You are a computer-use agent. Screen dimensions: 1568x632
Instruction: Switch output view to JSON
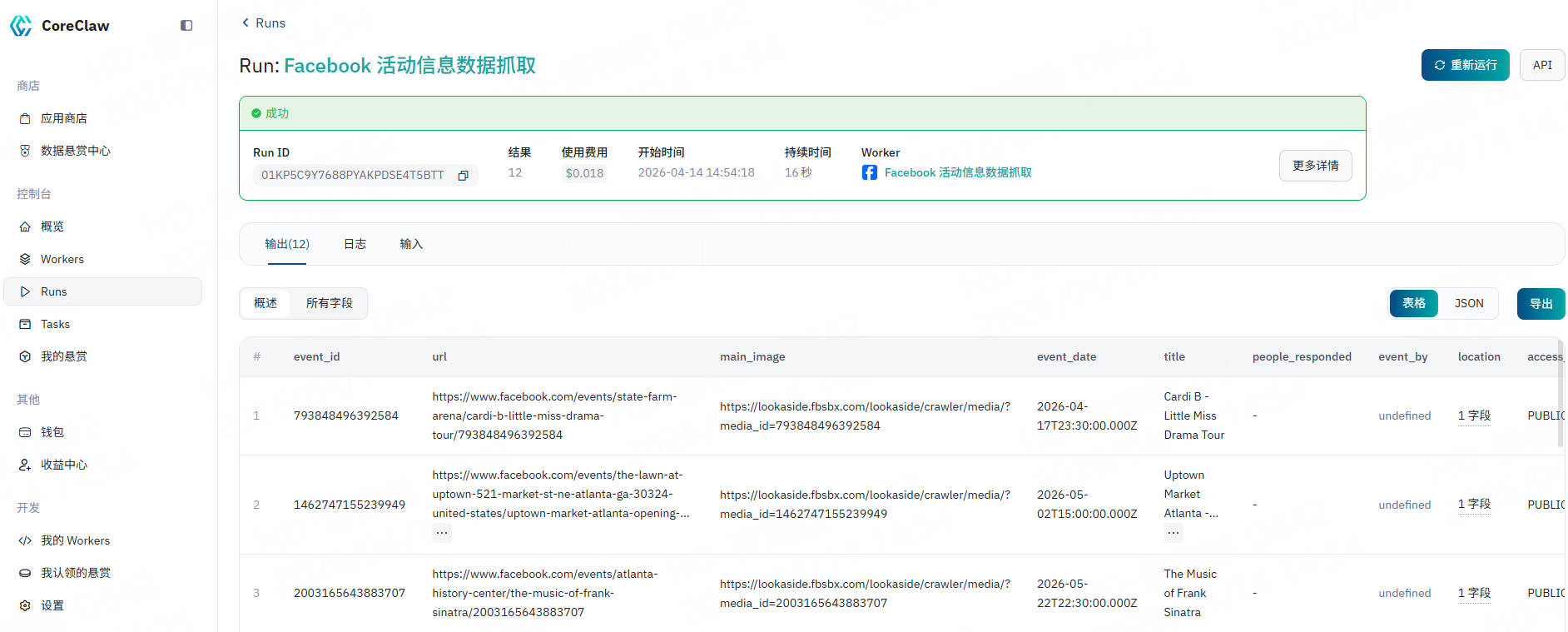click(1468, 304)
